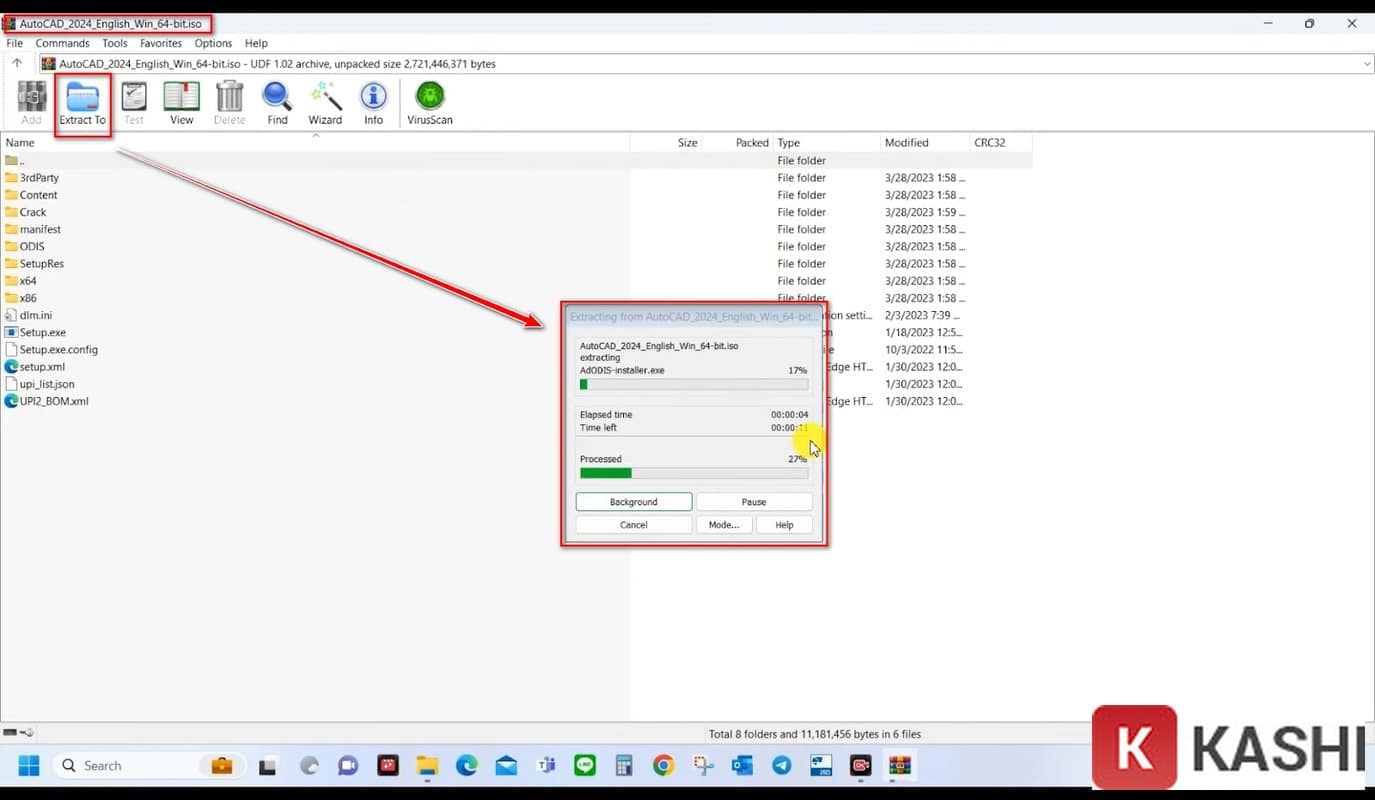
Task: Pause the extraction
Action: pyautogui.click(x=754, y=502)
